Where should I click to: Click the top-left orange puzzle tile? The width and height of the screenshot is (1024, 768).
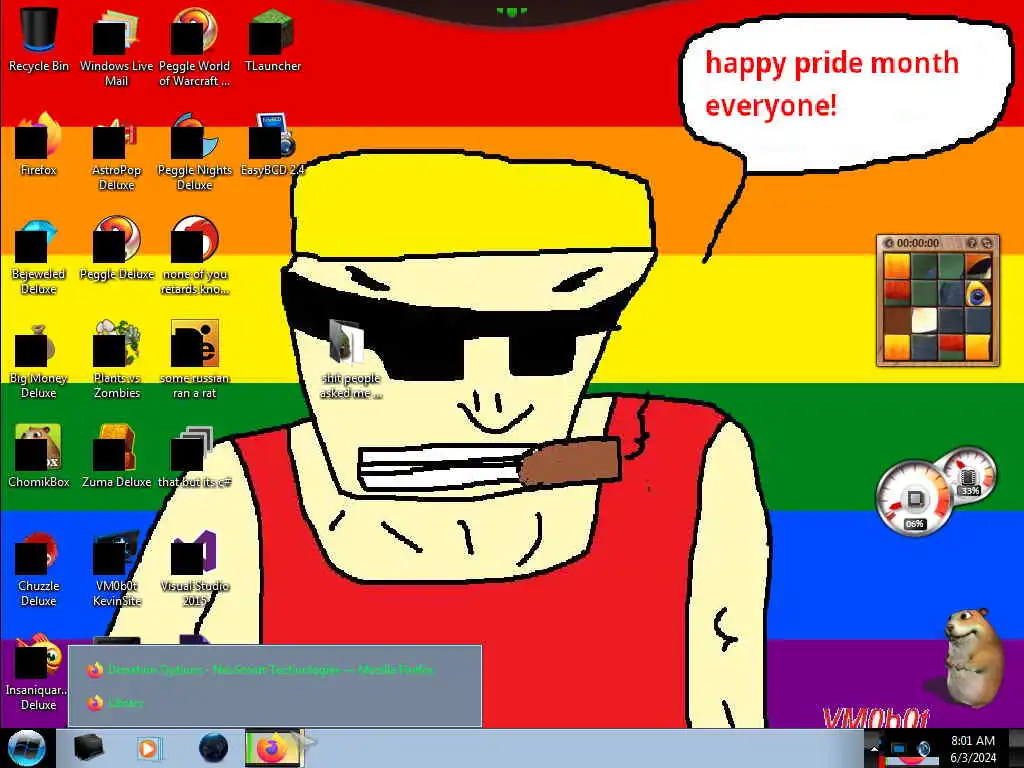click(x=897, y=266)
